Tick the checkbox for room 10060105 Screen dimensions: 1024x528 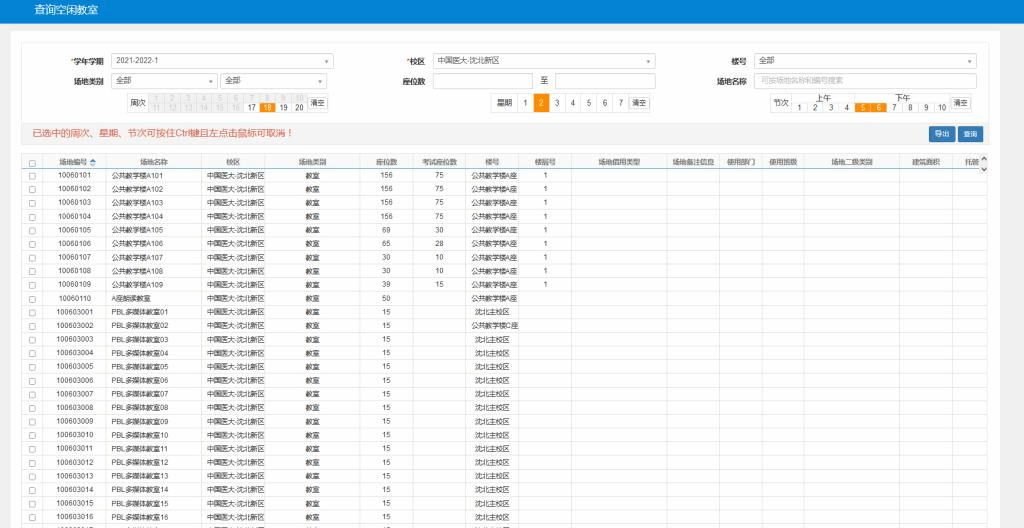click(x=32, y=230)
